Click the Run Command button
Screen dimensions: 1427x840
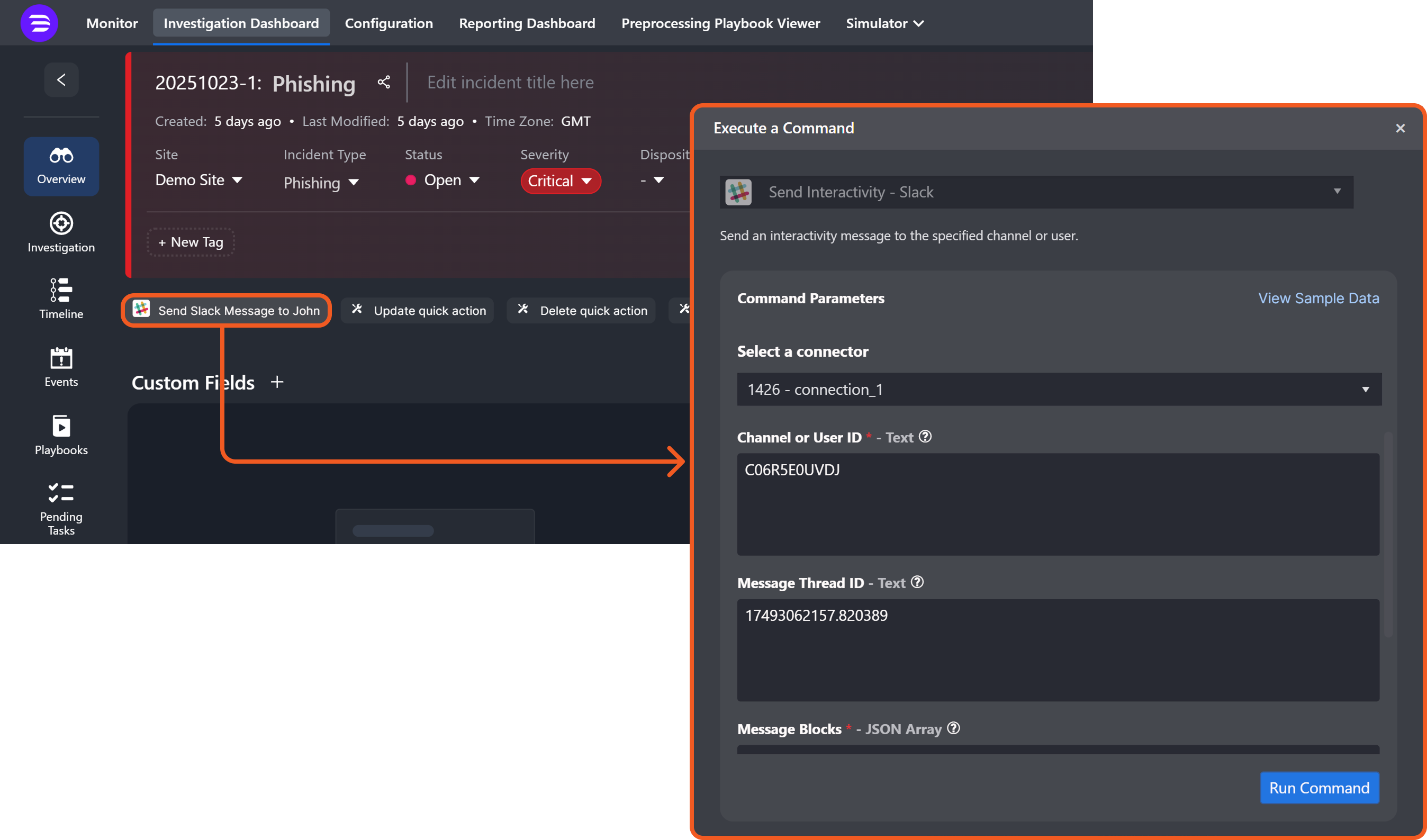click(x=1318, y=788)
